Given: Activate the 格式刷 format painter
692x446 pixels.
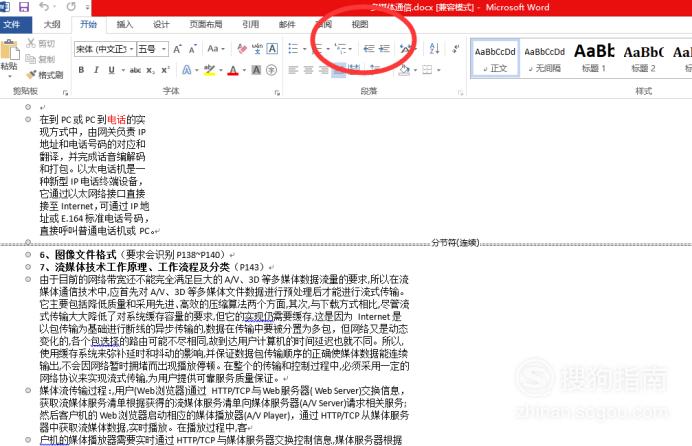Looking at the screenshot, I should pyautogui.click(x=45, y=75).
